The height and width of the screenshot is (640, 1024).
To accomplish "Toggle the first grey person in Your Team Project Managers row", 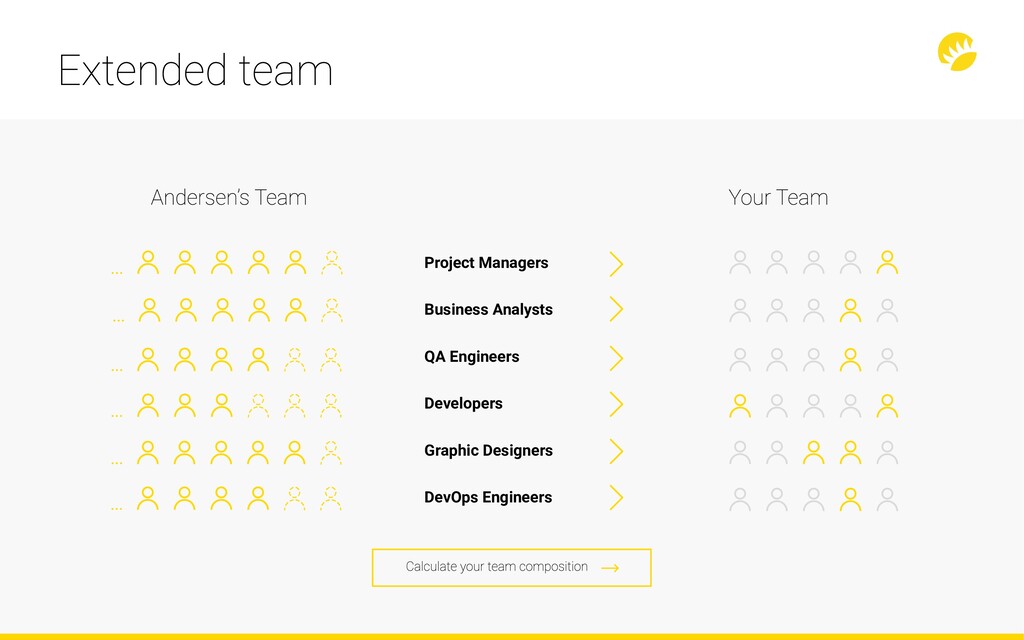I will [740, 263].
